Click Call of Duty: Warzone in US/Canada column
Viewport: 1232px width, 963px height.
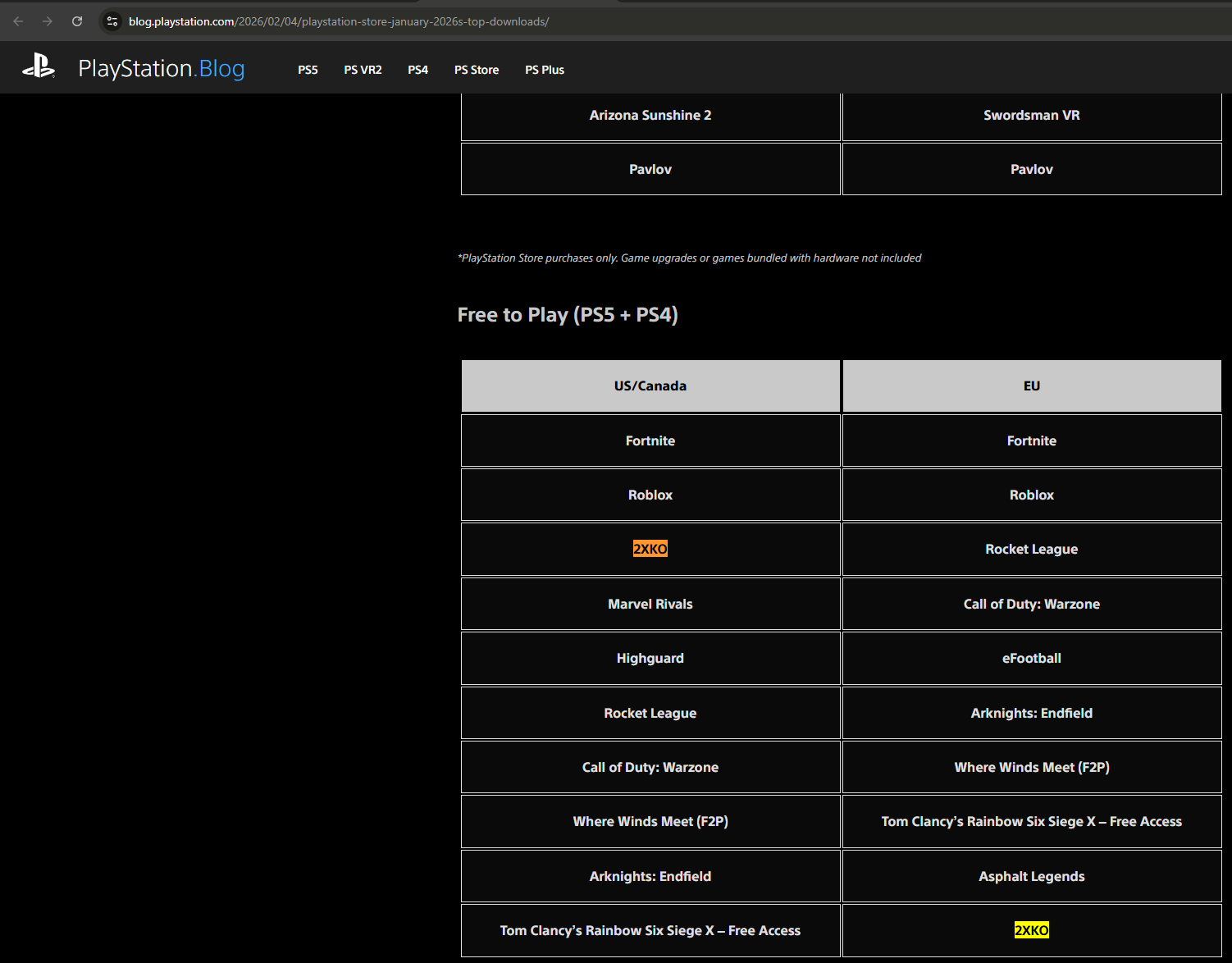tap(650, 767)
